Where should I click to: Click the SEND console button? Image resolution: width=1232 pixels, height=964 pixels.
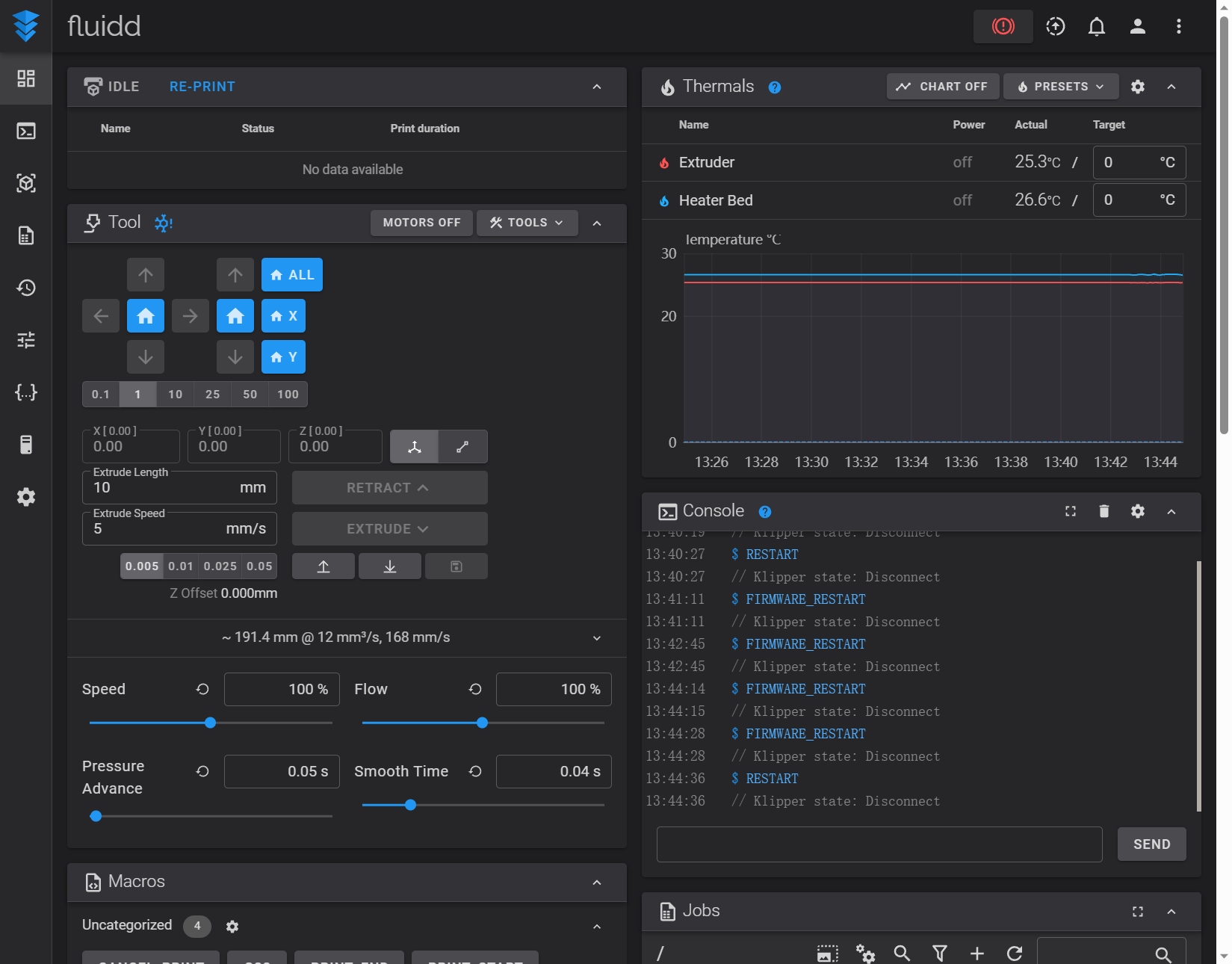tap(1151, 844)
